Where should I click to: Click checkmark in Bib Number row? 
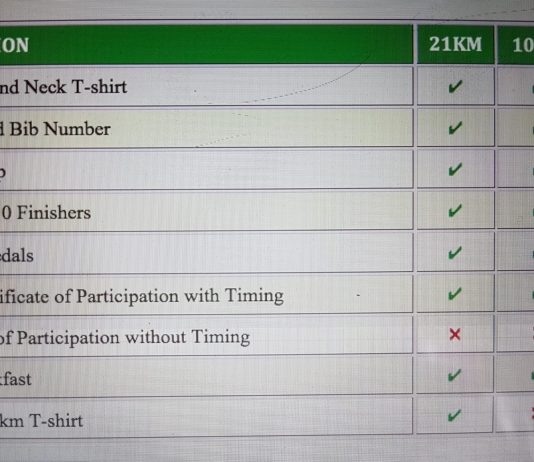455,128
